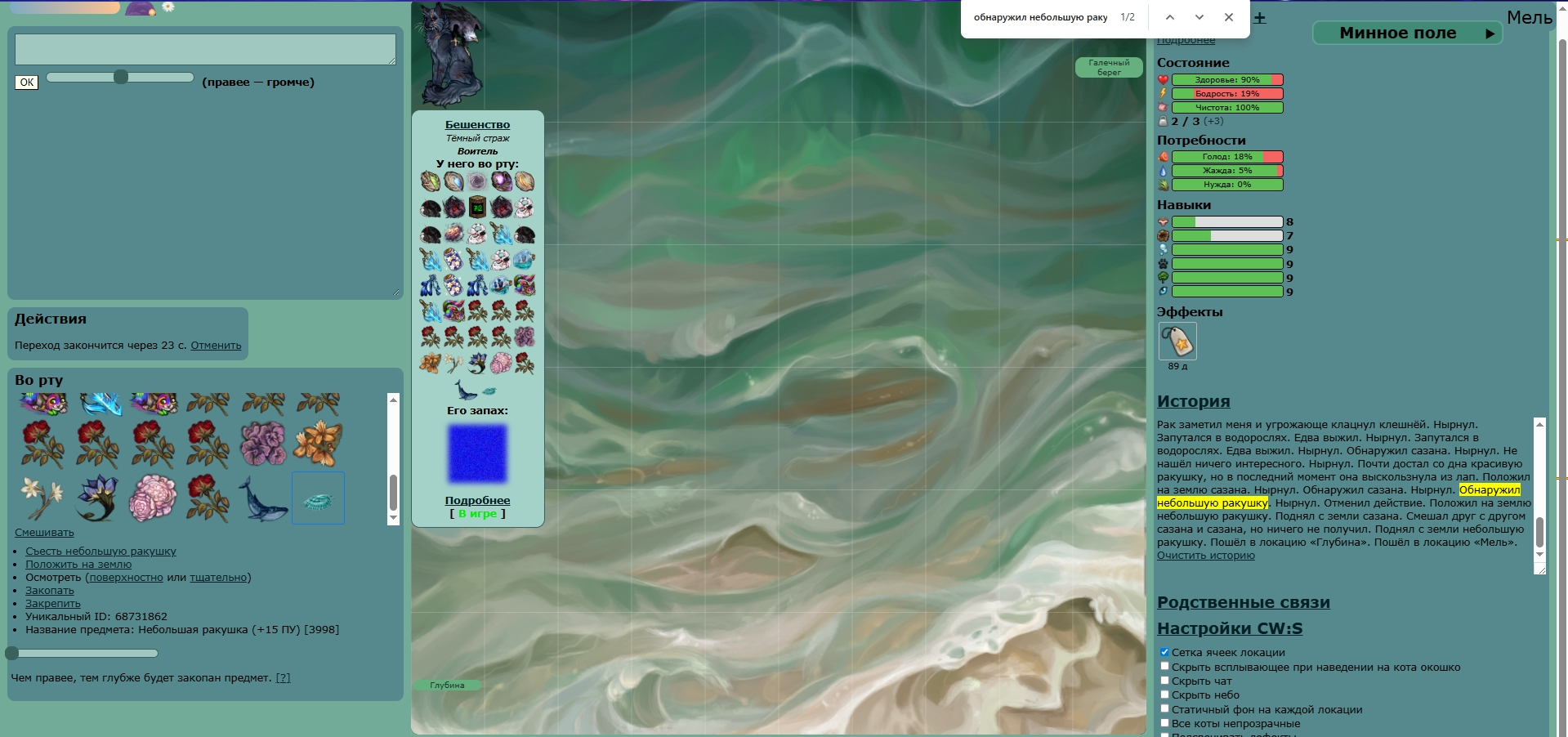Click Отменить to cancel the transition
The image size is (1568, 737).
[216, 346]
